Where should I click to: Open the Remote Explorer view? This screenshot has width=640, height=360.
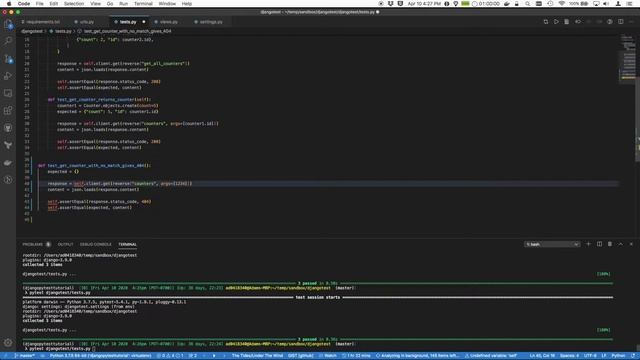coord(8,93)
